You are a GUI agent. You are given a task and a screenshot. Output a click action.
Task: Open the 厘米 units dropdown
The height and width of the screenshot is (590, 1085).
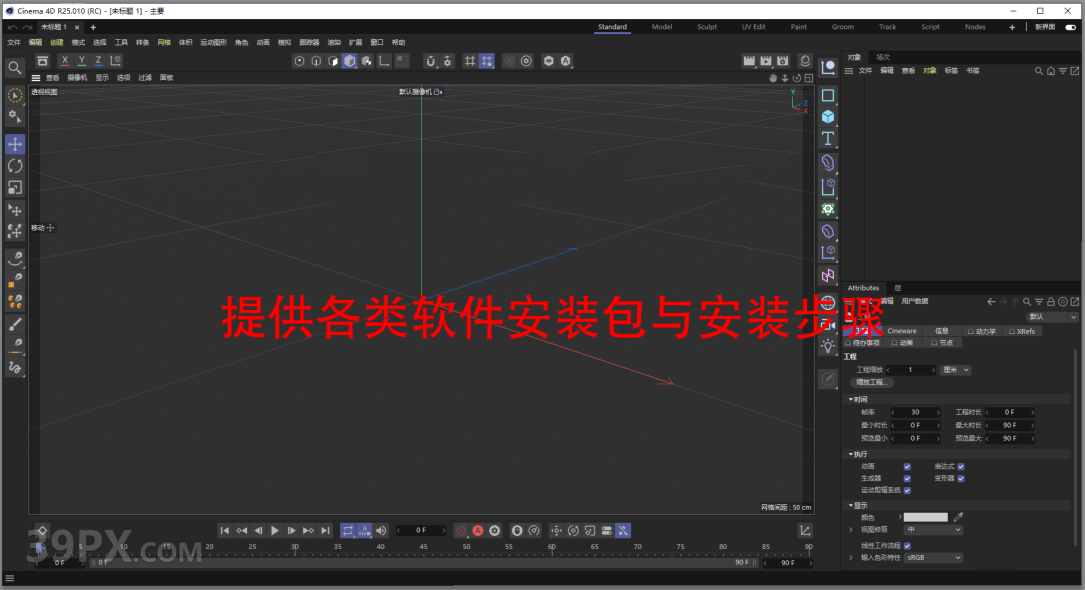[956, 370]
